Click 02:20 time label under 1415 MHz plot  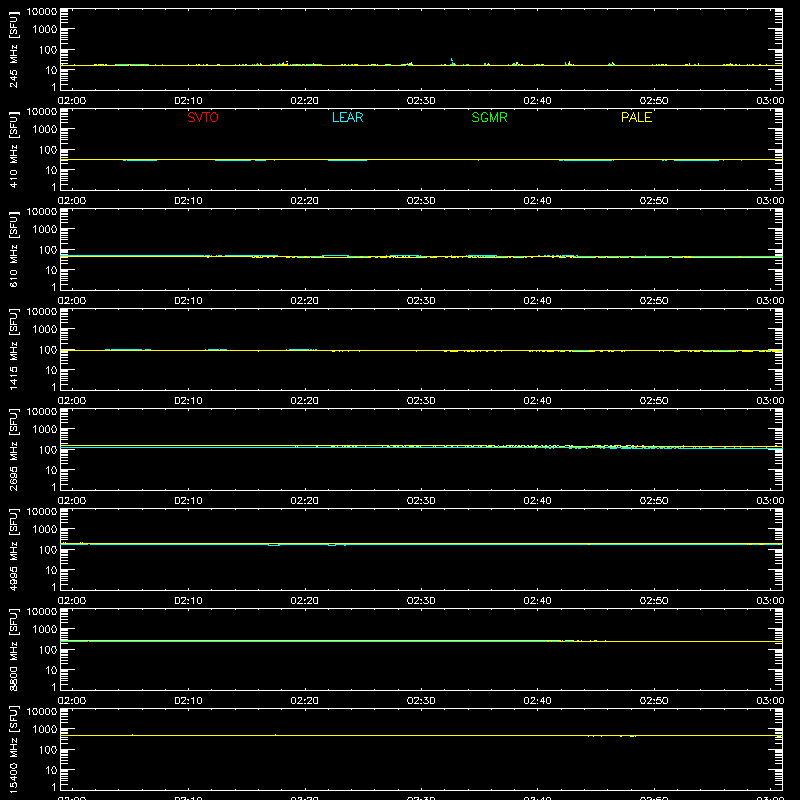click(x=305, y=401)
